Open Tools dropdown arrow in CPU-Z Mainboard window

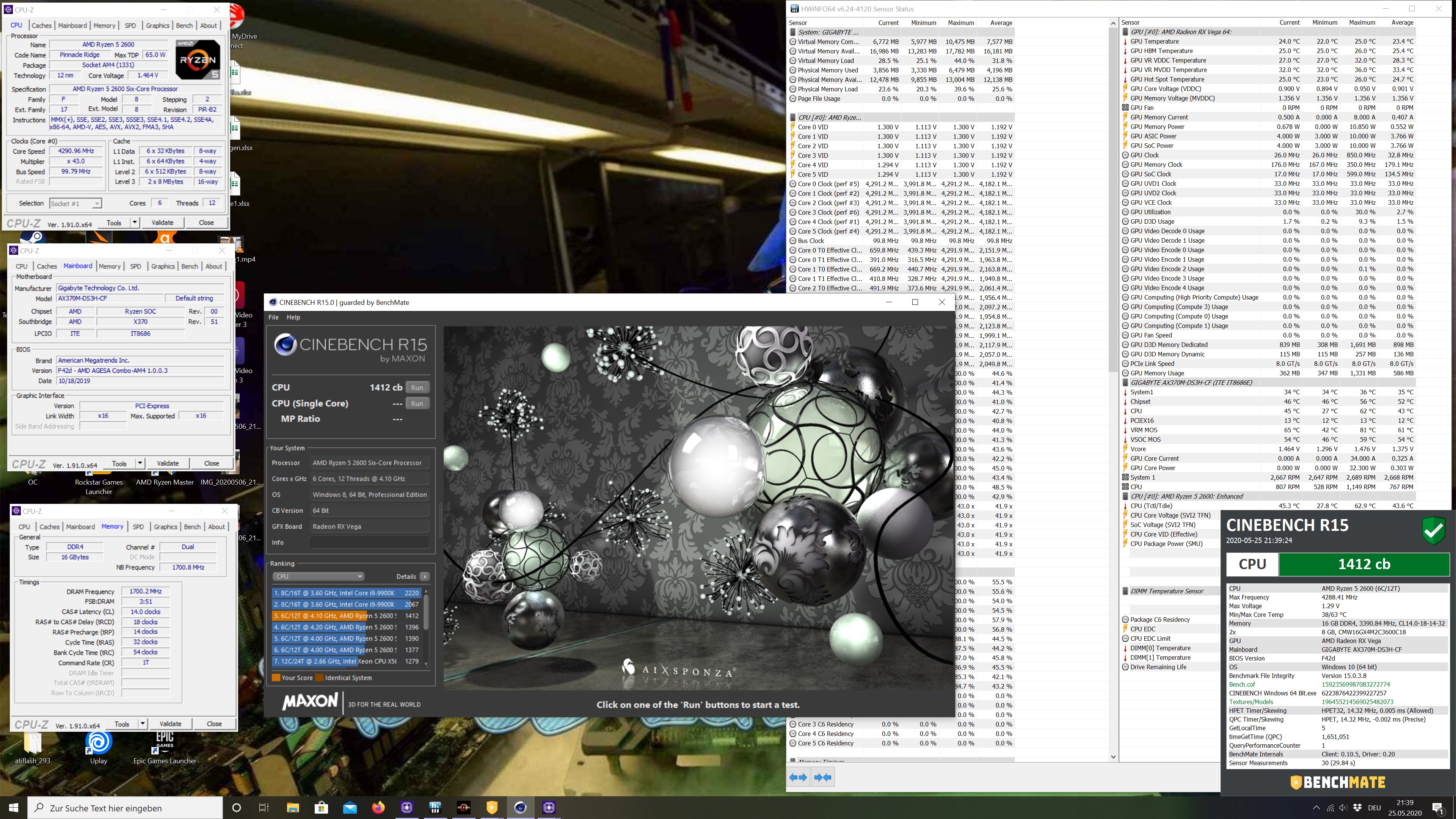(x=140, y=463)
